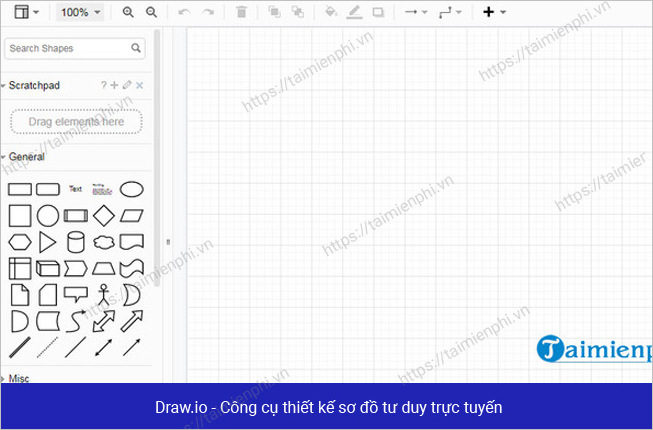Click the sidebar vertical scrollbar
The image size is (653, 430).
pyautogui.click(x=157, y=158)
